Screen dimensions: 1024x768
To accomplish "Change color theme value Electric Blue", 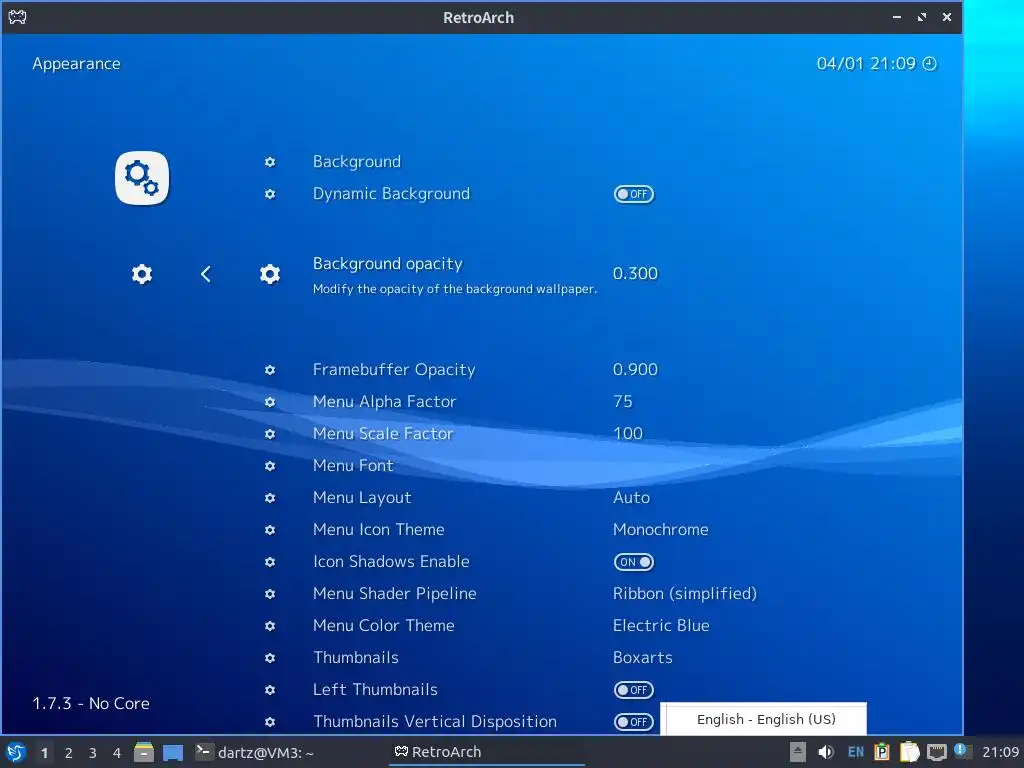I will coord(661,626).
